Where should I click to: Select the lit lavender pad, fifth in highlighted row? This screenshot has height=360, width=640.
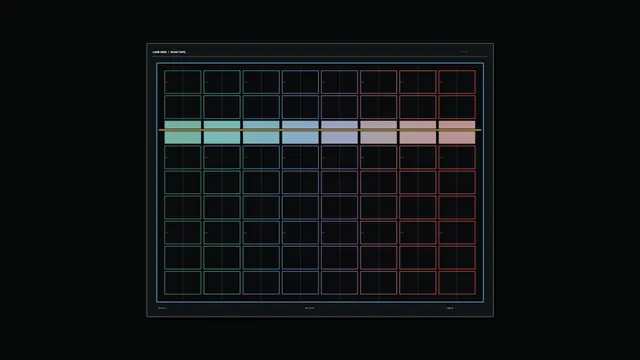pyautogui.click(x=340, y=132)
